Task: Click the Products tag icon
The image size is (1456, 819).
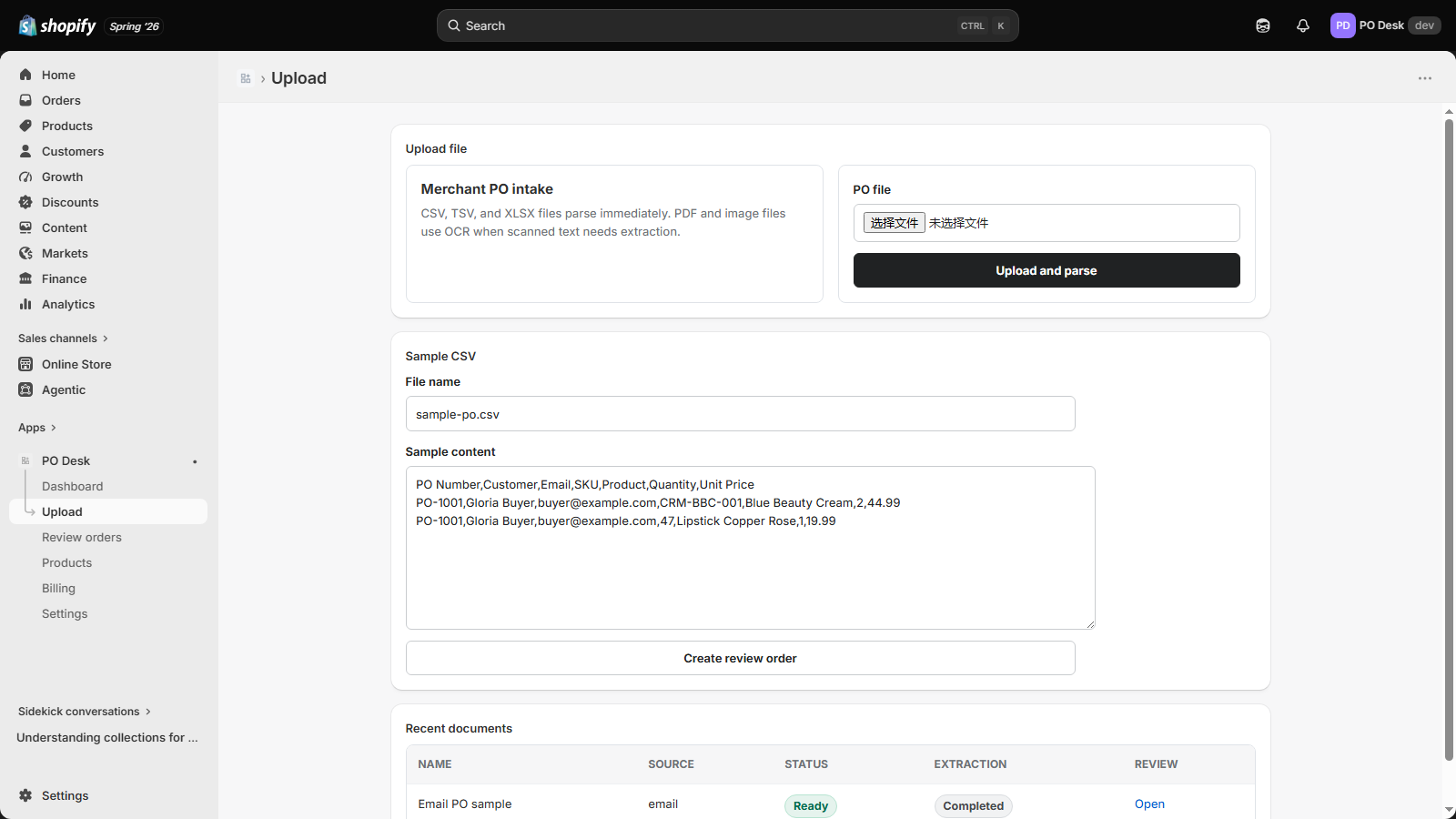Action: point(25,126)
